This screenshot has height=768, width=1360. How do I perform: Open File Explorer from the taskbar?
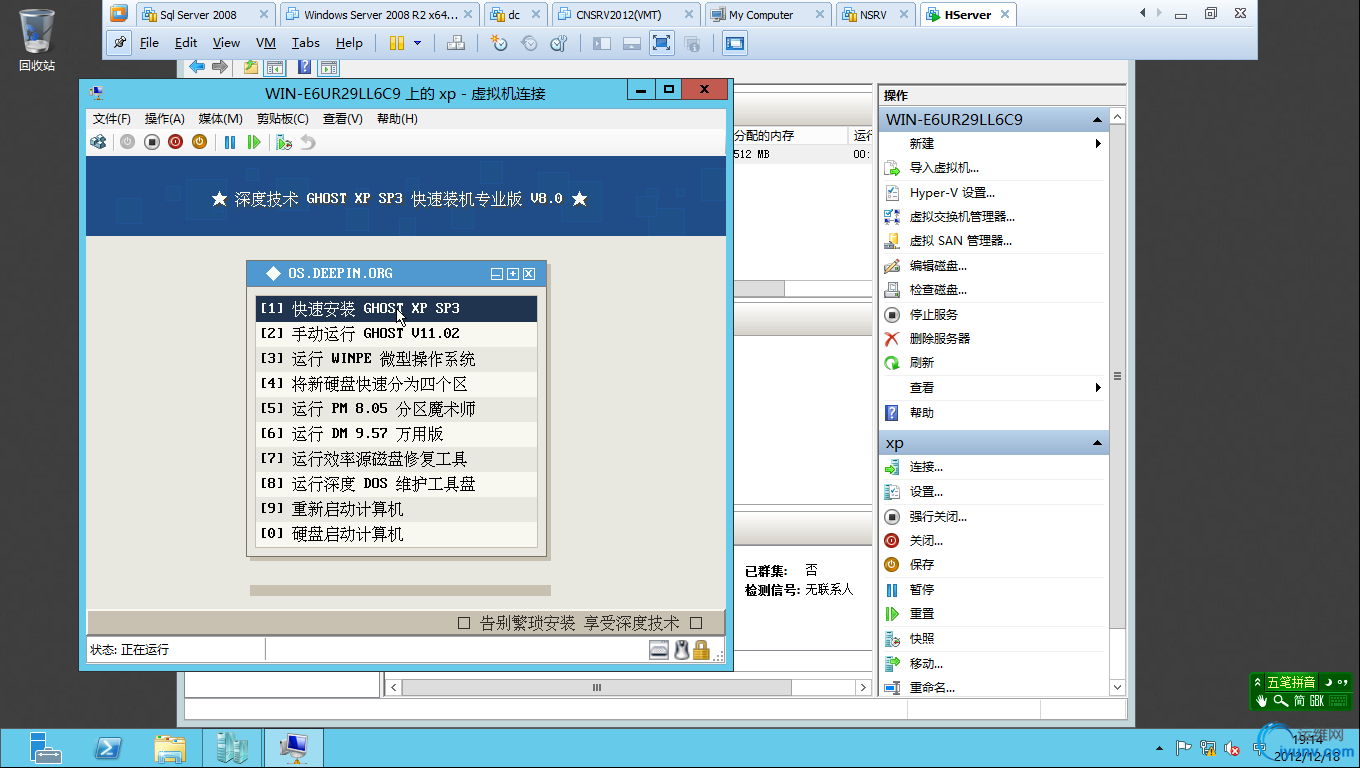169,747
